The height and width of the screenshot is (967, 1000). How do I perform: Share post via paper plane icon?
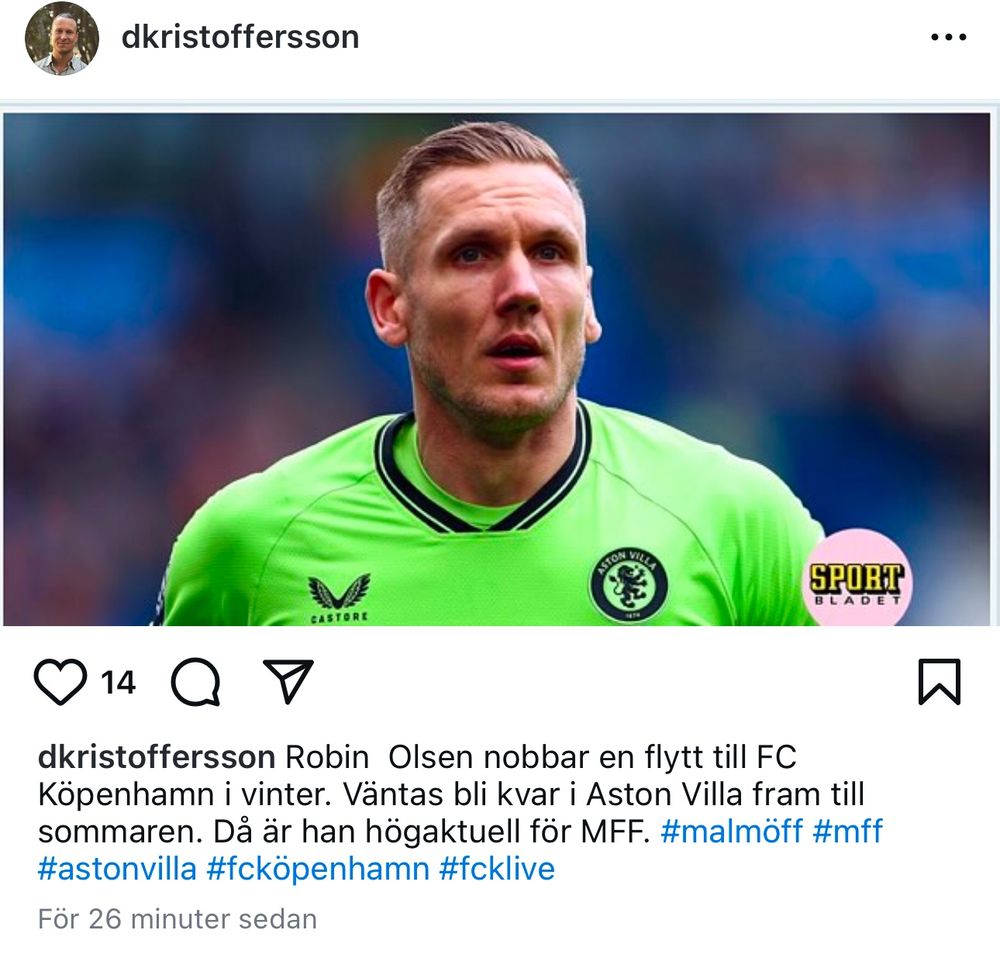pos(288,681)
